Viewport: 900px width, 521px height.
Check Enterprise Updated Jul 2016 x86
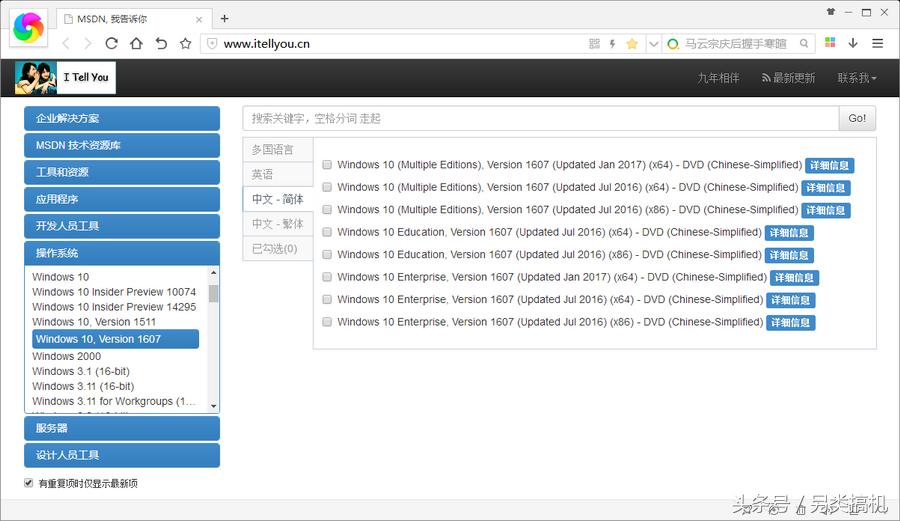[x=327, y=322]
